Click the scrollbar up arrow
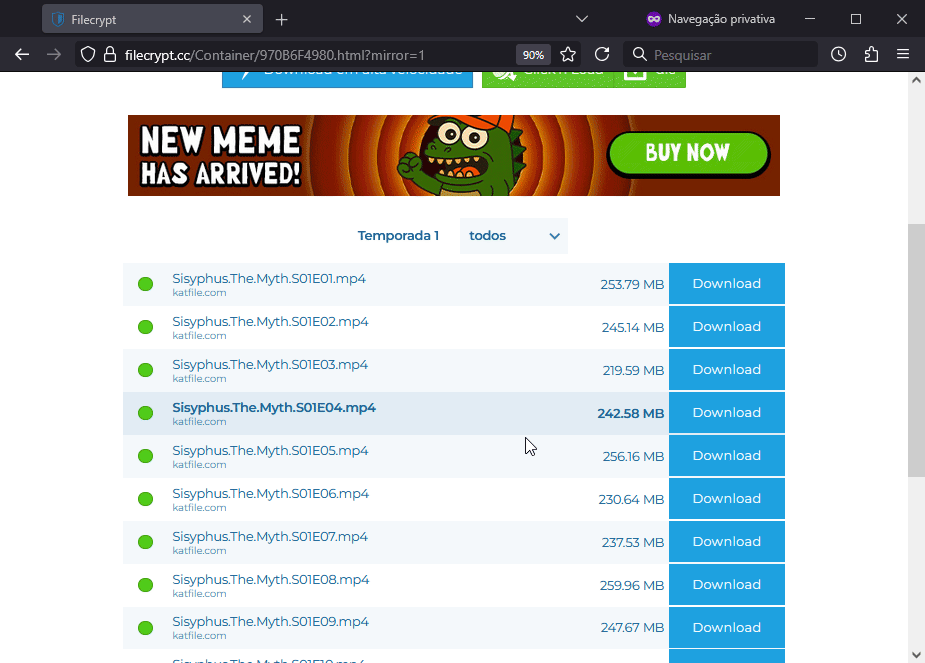Viewport: 925px width, 663px height. (916, 80)
